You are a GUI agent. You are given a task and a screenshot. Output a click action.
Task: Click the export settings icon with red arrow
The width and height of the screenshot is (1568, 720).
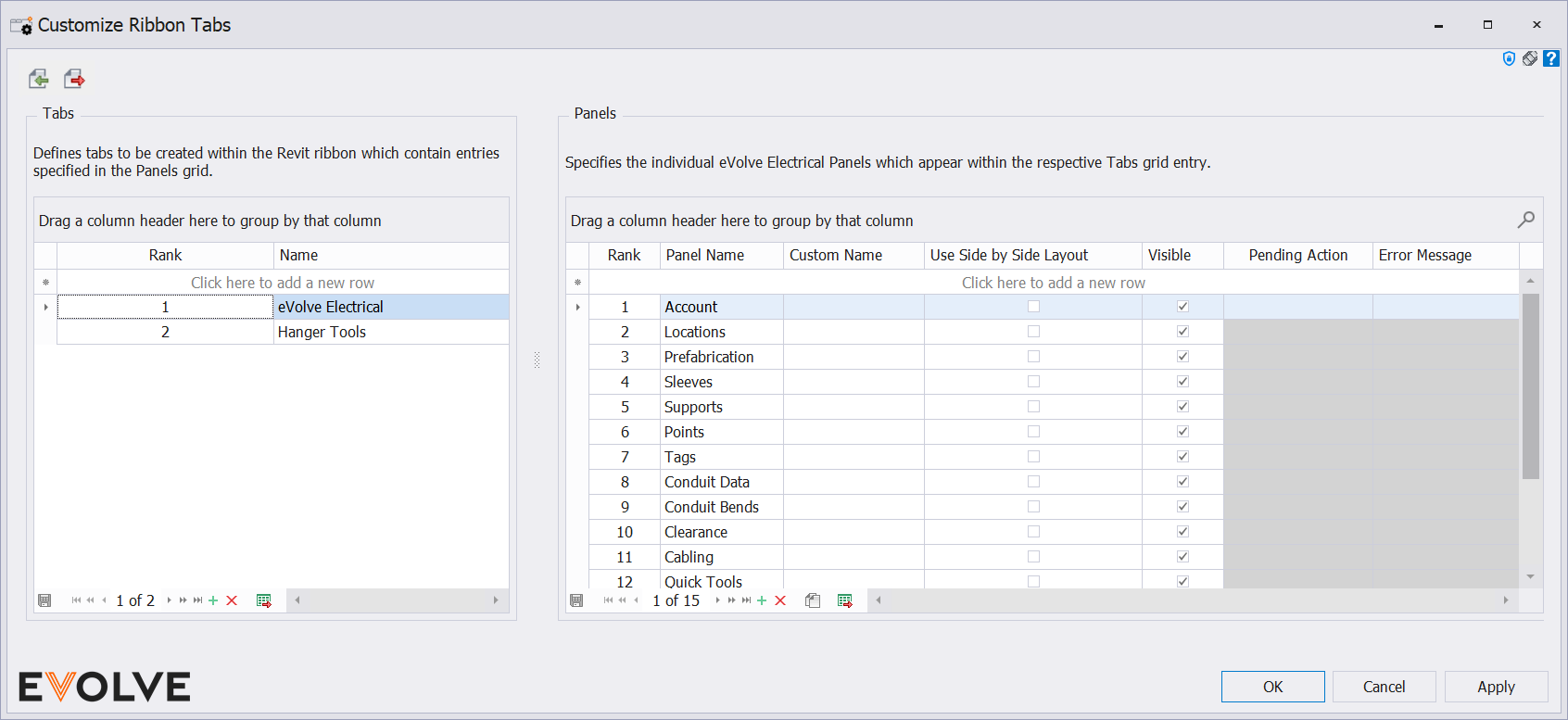[x=74, y=79]
